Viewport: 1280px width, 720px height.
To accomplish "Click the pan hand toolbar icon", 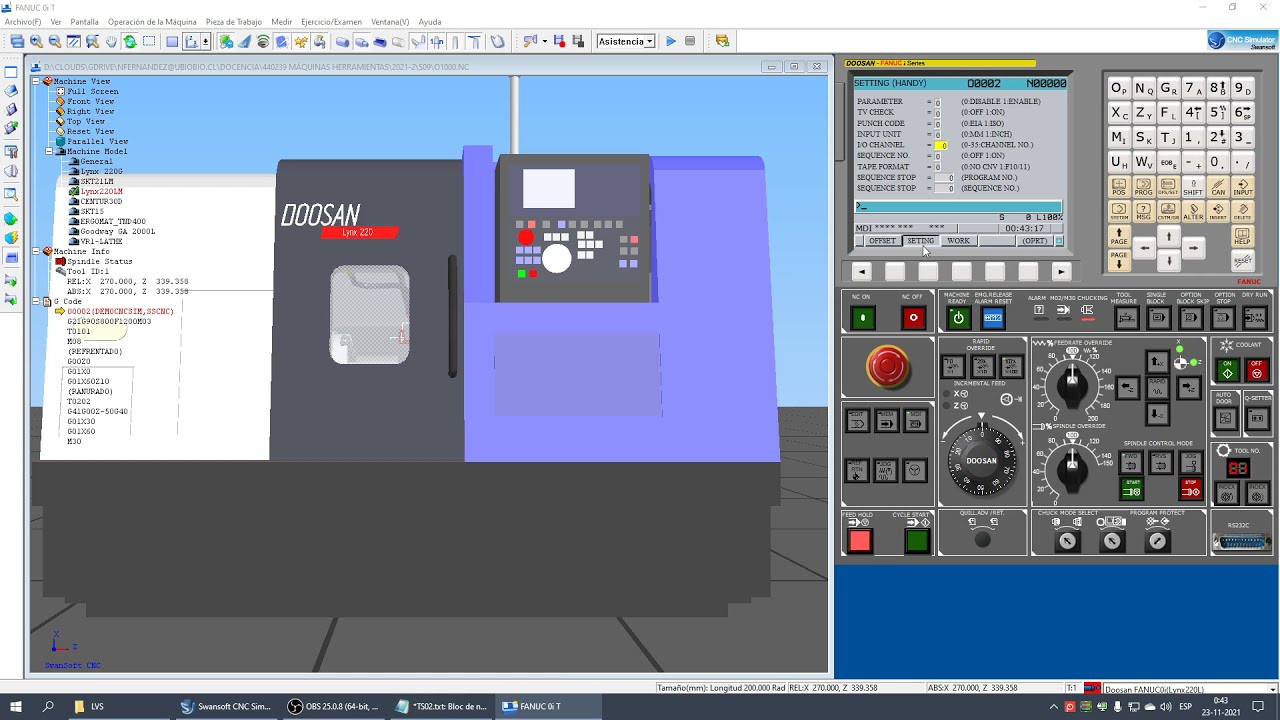I will [111, 41].
